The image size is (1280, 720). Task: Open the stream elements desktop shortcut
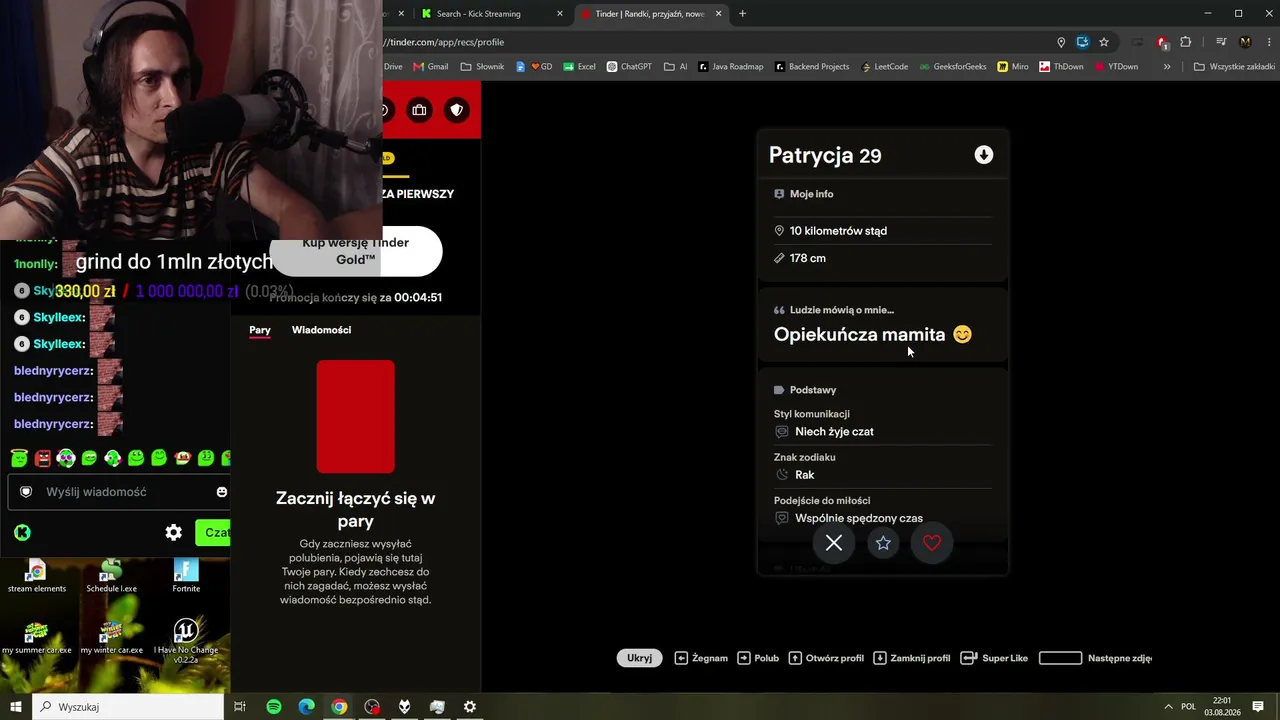point(37,577)
